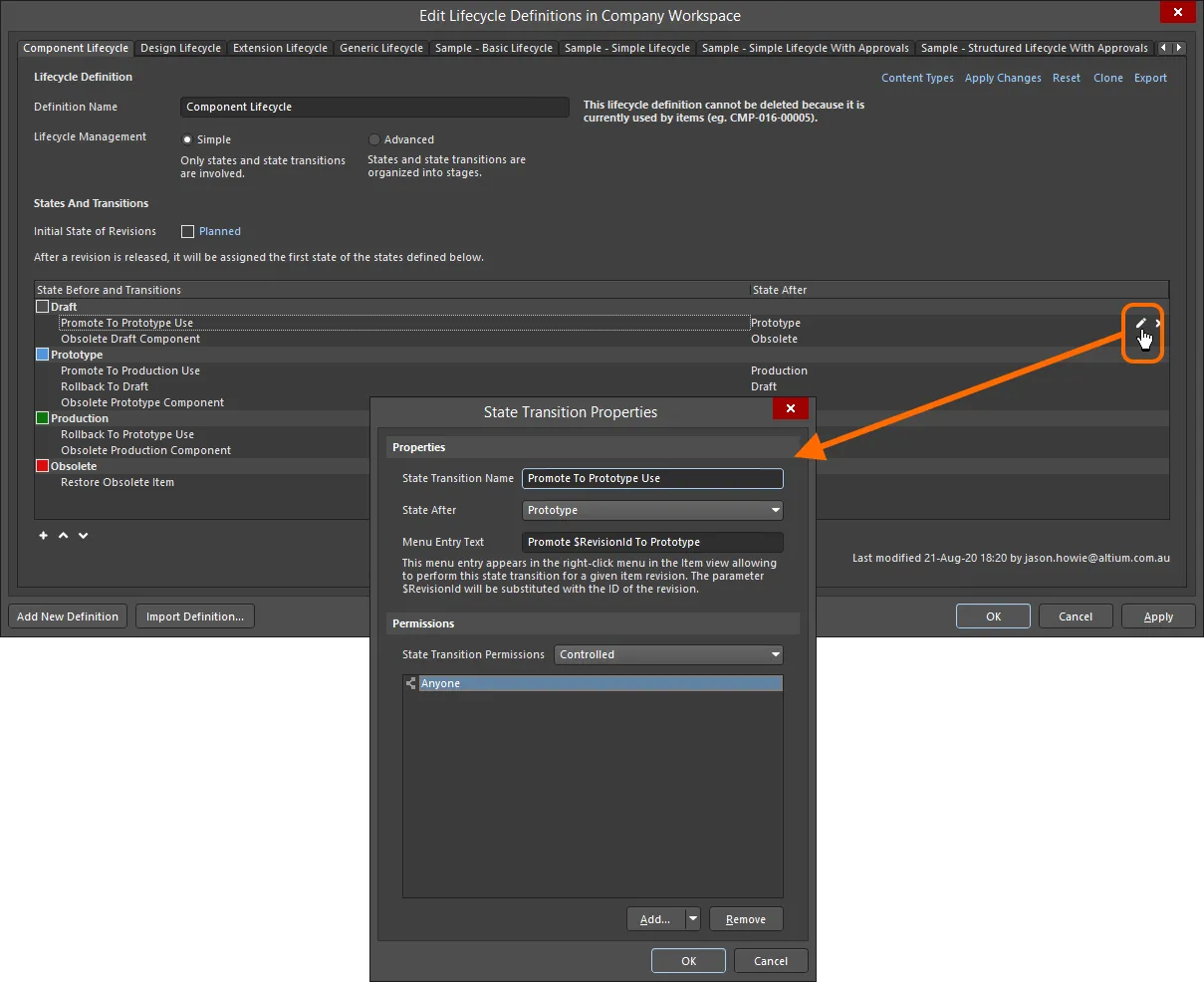Click the Content Types link

pos(917,78)
